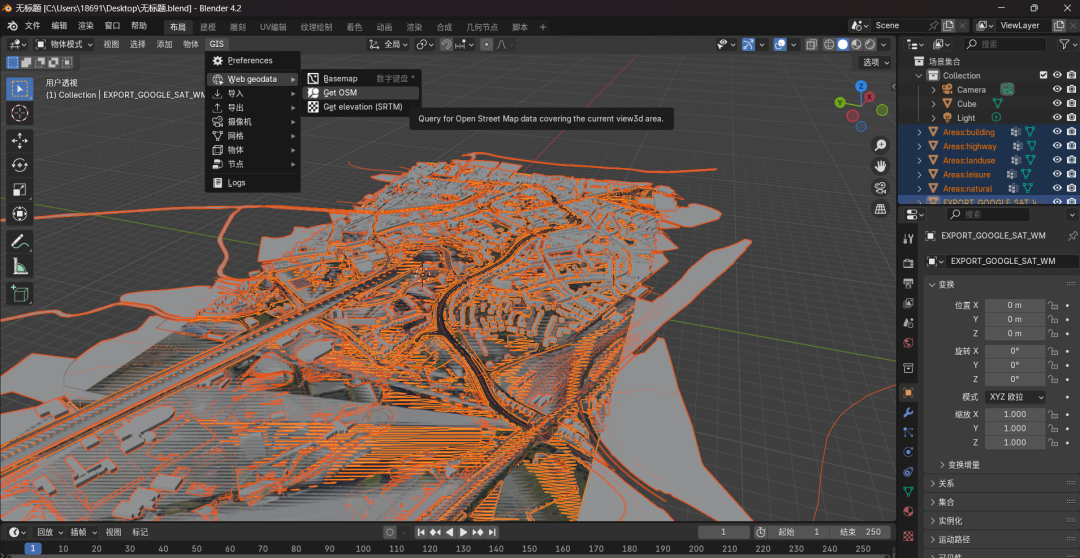The image size is (1080, 558).
Task: Hide the Camera object in the outliner
Action: pos(1057,89)
